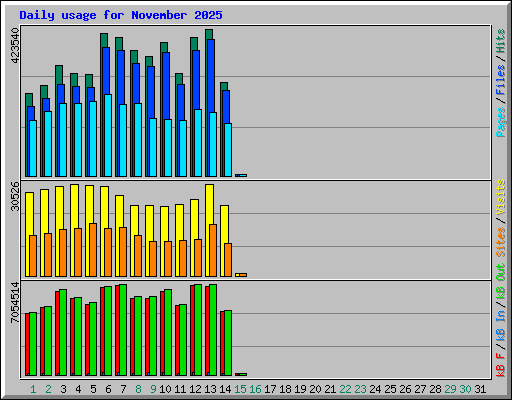Click day 3 on the x-axis
The width and height of the screenshot is (512, 400).
pyautogui.click(x=63, y=389)
